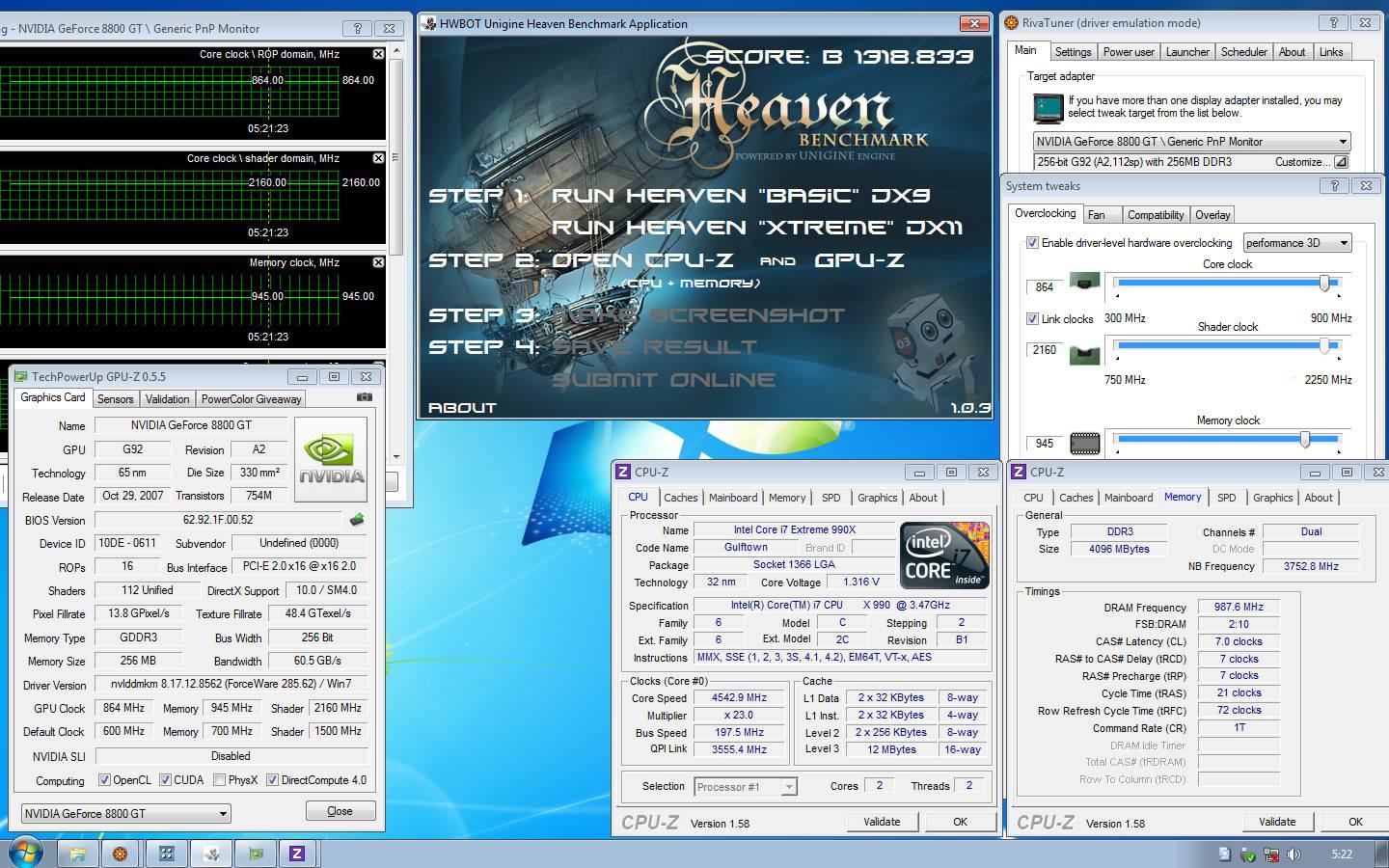
Task: Click the Memory clock slider handle
Action: (1304, 439)
